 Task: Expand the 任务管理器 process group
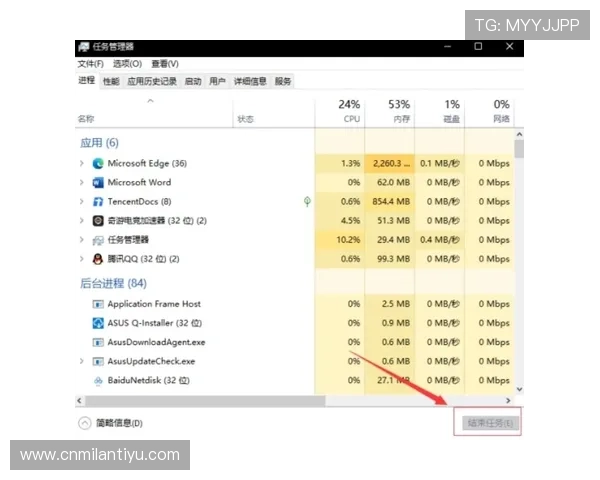click(x=82, y=240)
